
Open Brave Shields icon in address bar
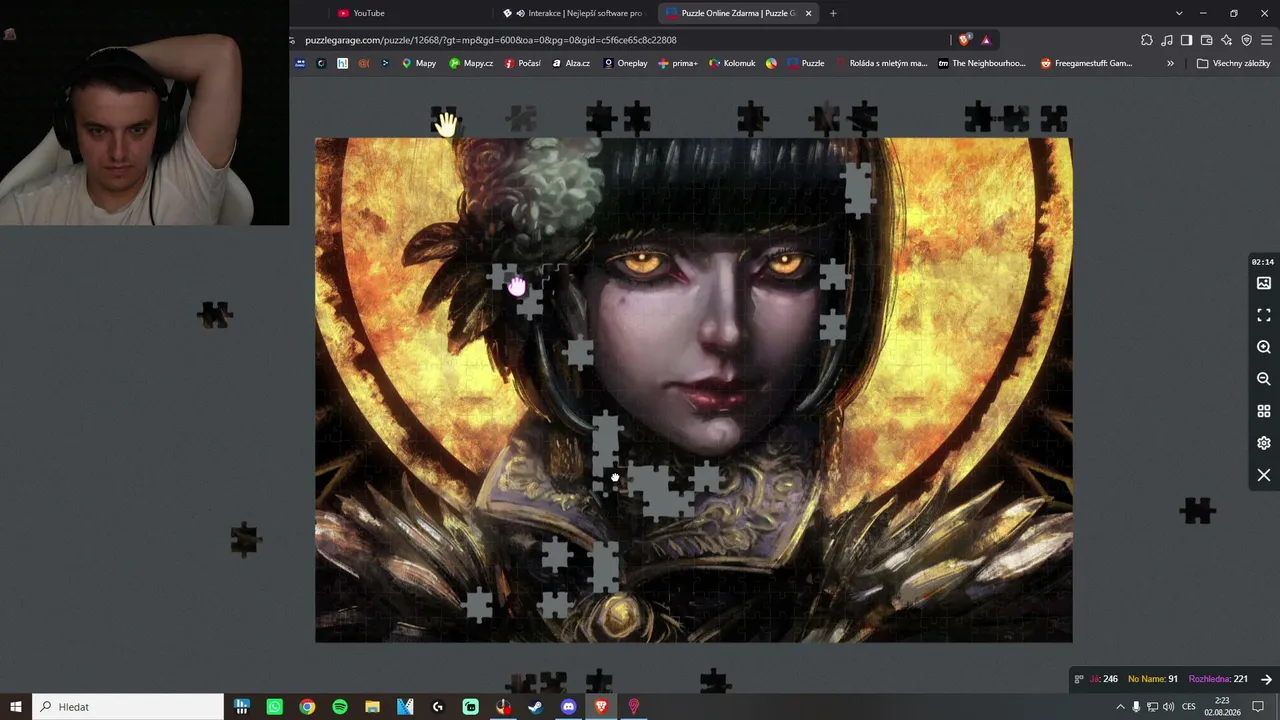964,40
